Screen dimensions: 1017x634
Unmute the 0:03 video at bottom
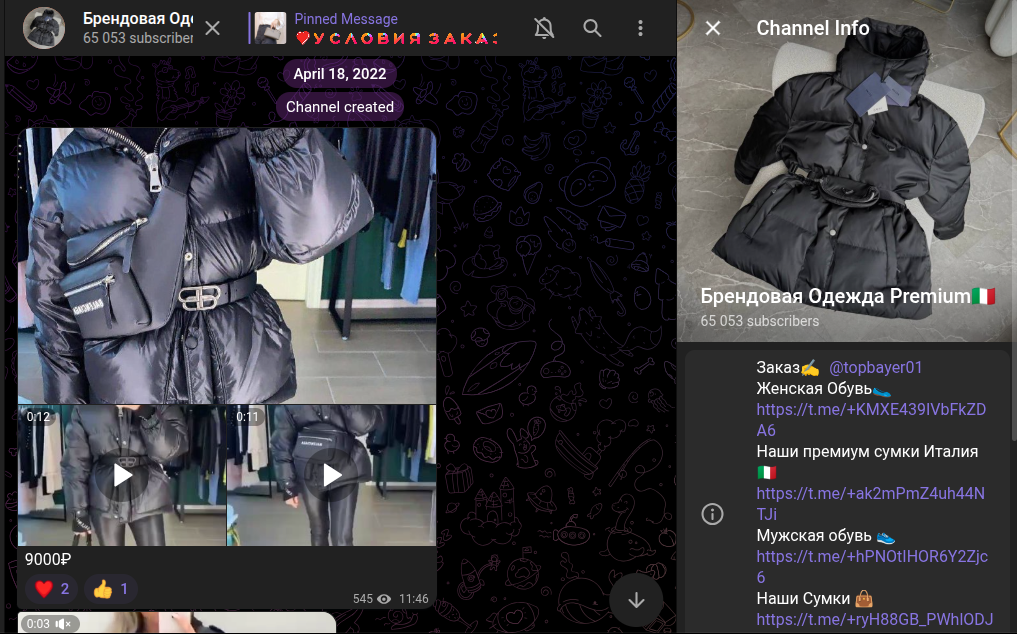point(64,624)
